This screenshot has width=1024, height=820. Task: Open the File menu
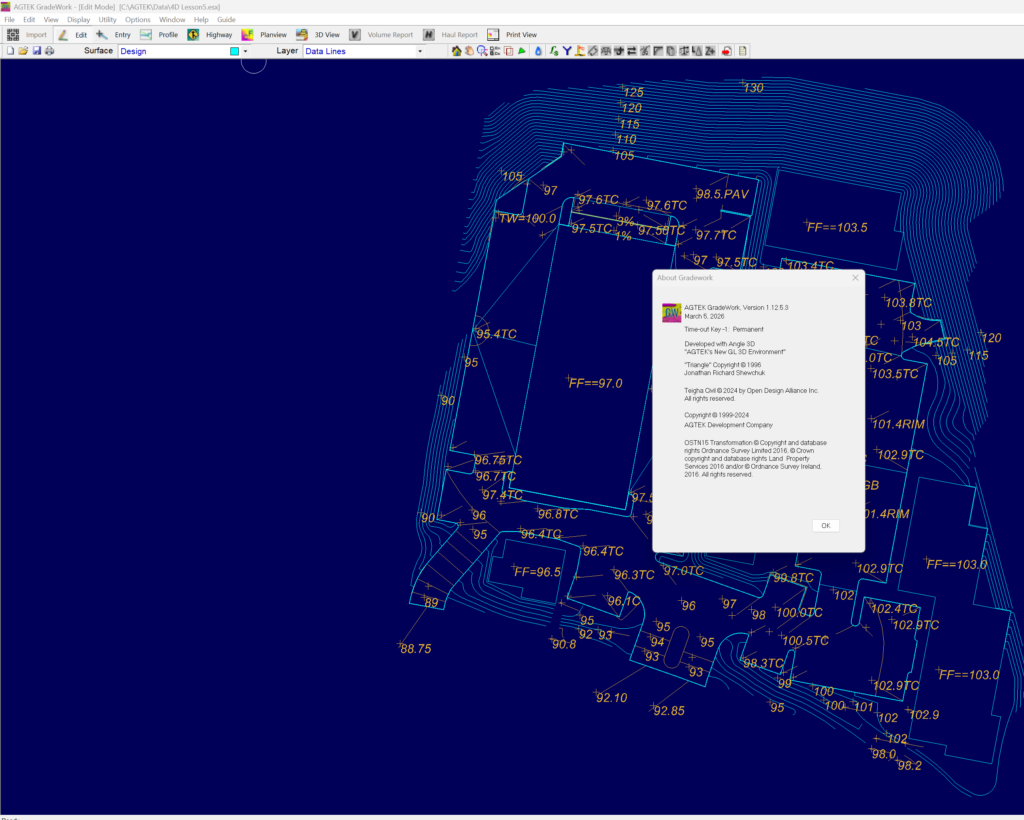(9, 20)
